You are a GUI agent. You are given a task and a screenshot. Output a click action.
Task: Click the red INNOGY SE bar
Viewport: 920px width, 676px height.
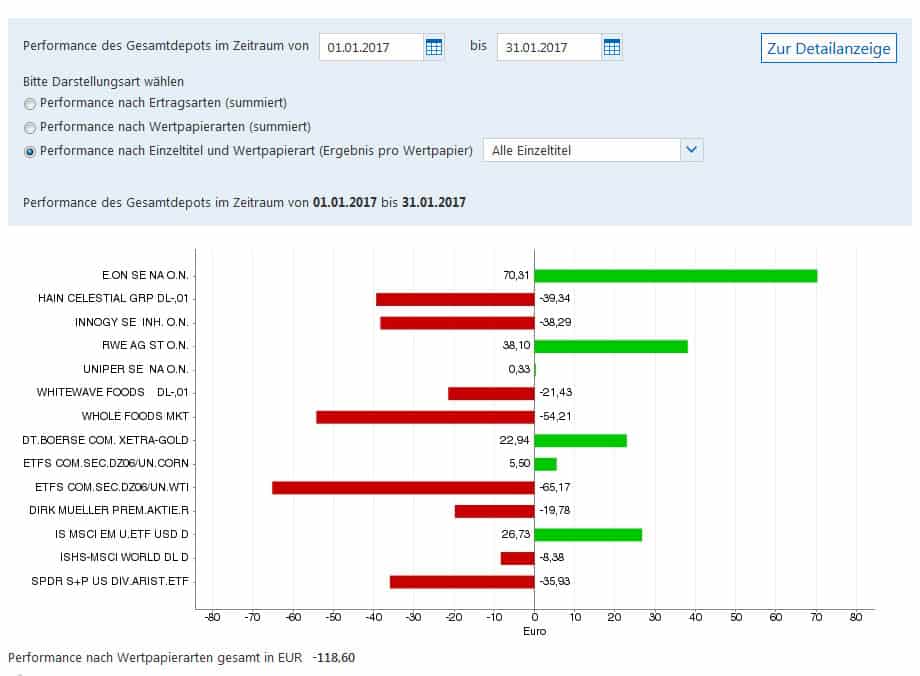pos(457,323)
